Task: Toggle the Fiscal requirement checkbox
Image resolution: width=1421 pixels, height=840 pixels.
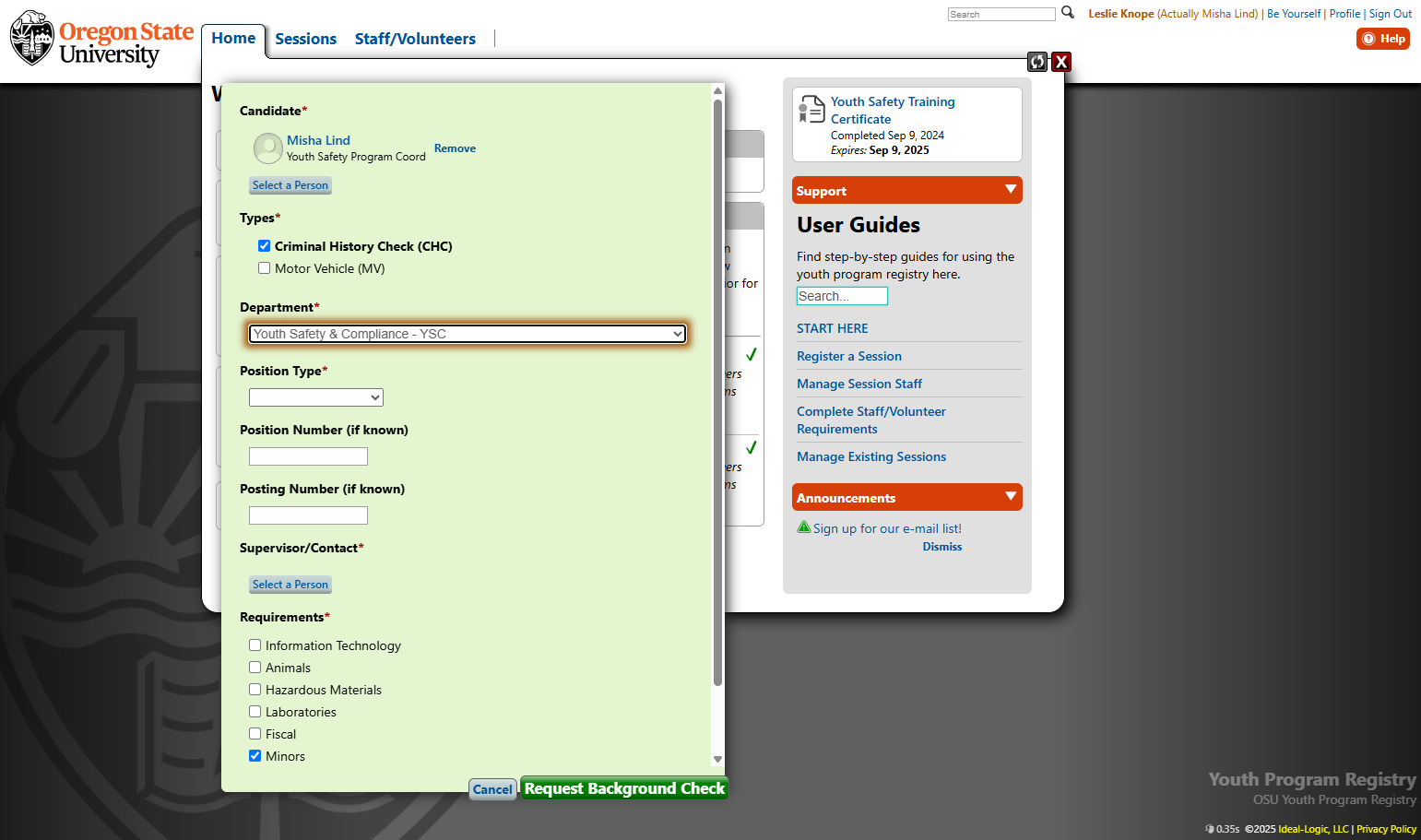Action: 255,734
